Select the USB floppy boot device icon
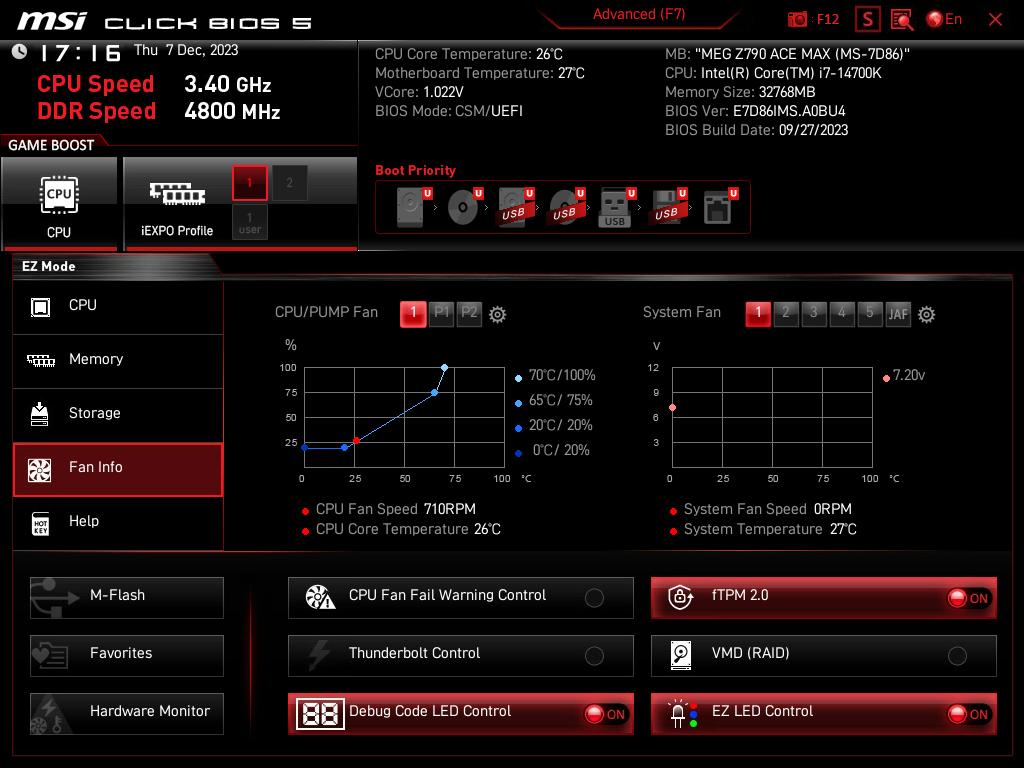 pos(668,207)
